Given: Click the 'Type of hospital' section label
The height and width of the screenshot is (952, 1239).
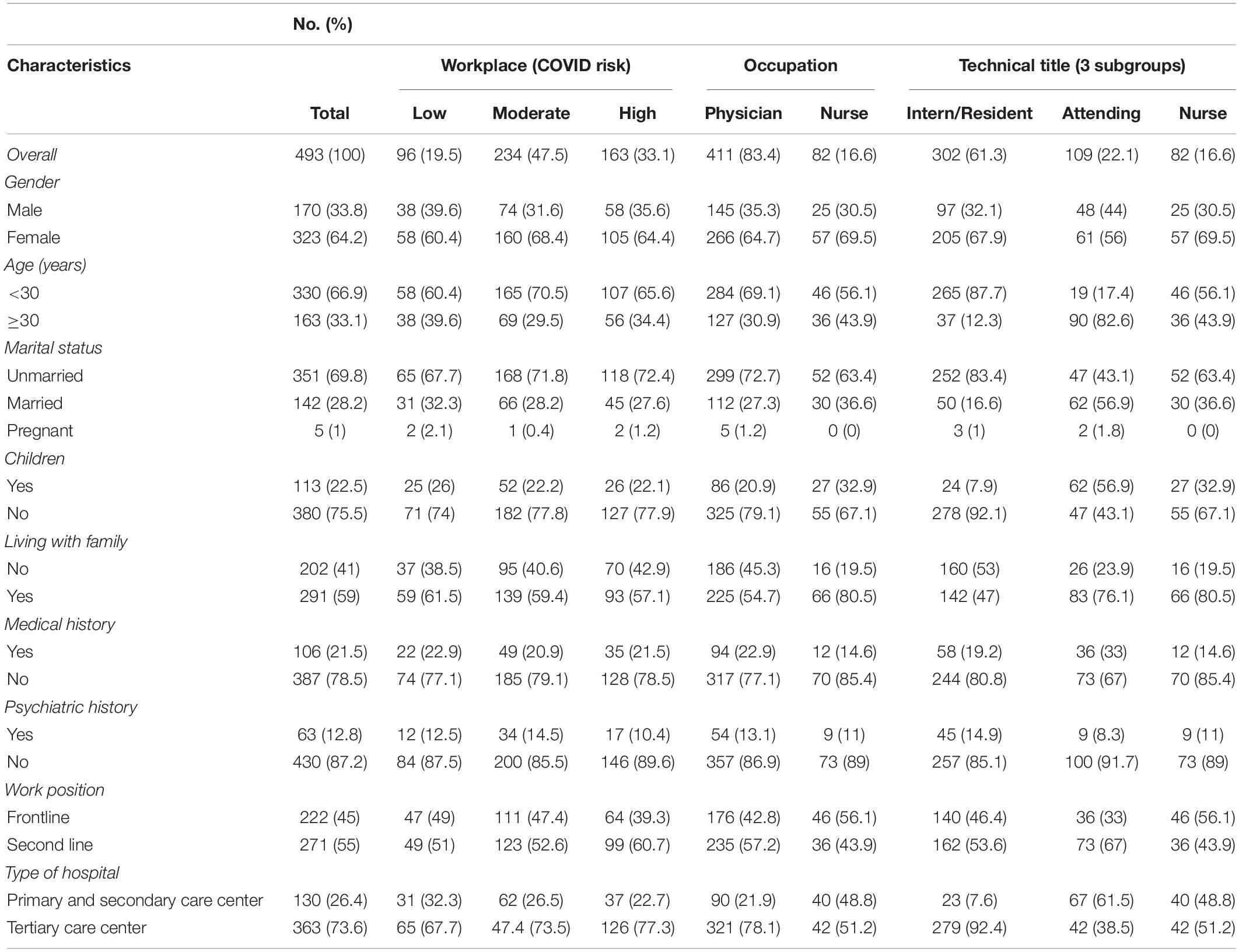Looking at the screenshot, I should coord(61,873).
